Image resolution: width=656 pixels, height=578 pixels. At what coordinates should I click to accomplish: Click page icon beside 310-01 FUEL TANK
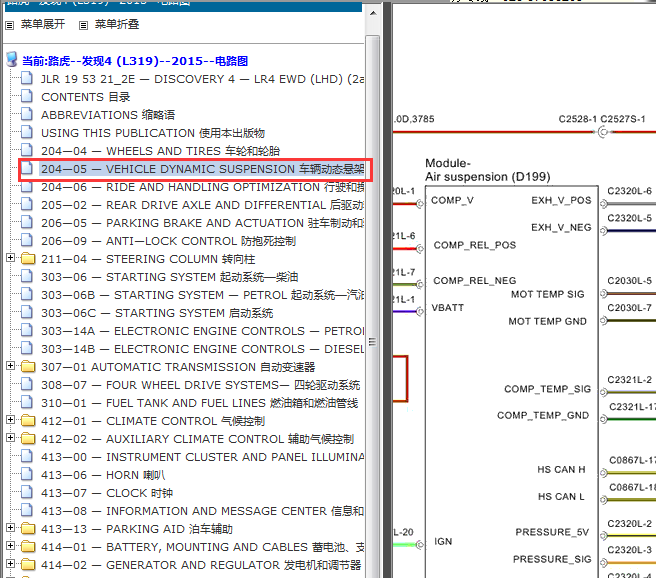click(x=27, y=402)
